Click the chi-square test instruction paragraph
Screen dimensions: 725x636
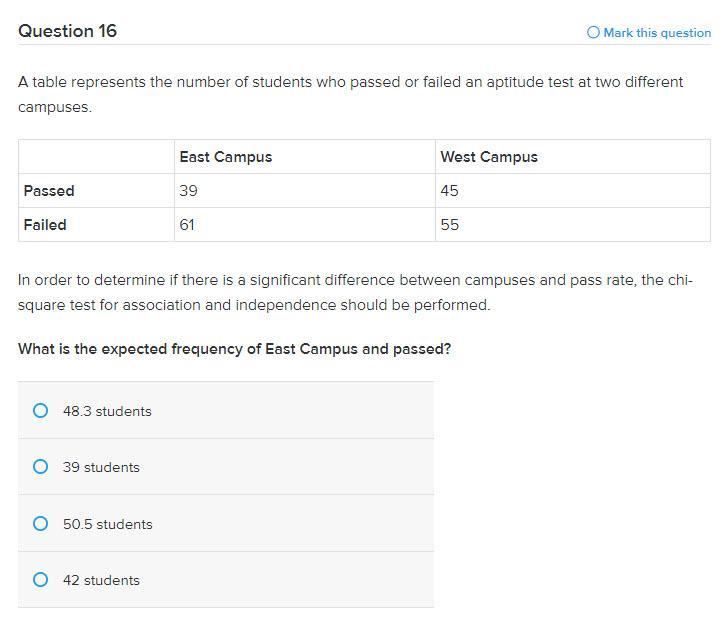pyautogui.click(x=355, y=292)
